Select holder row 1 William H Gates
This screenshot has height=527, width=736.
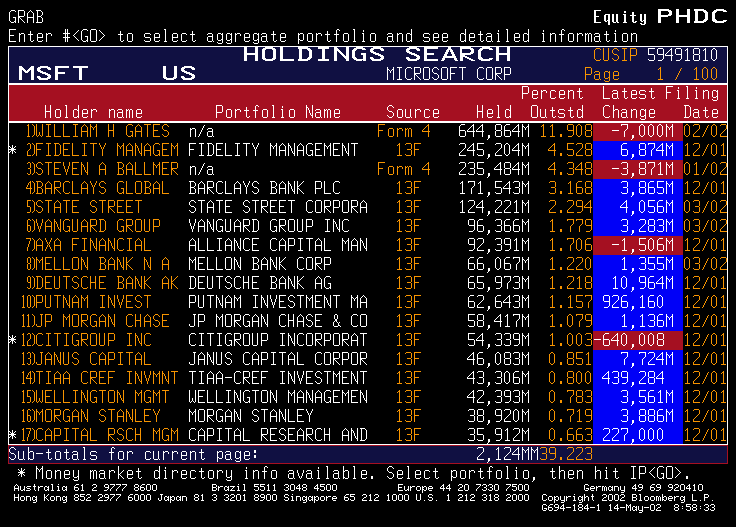368,131
